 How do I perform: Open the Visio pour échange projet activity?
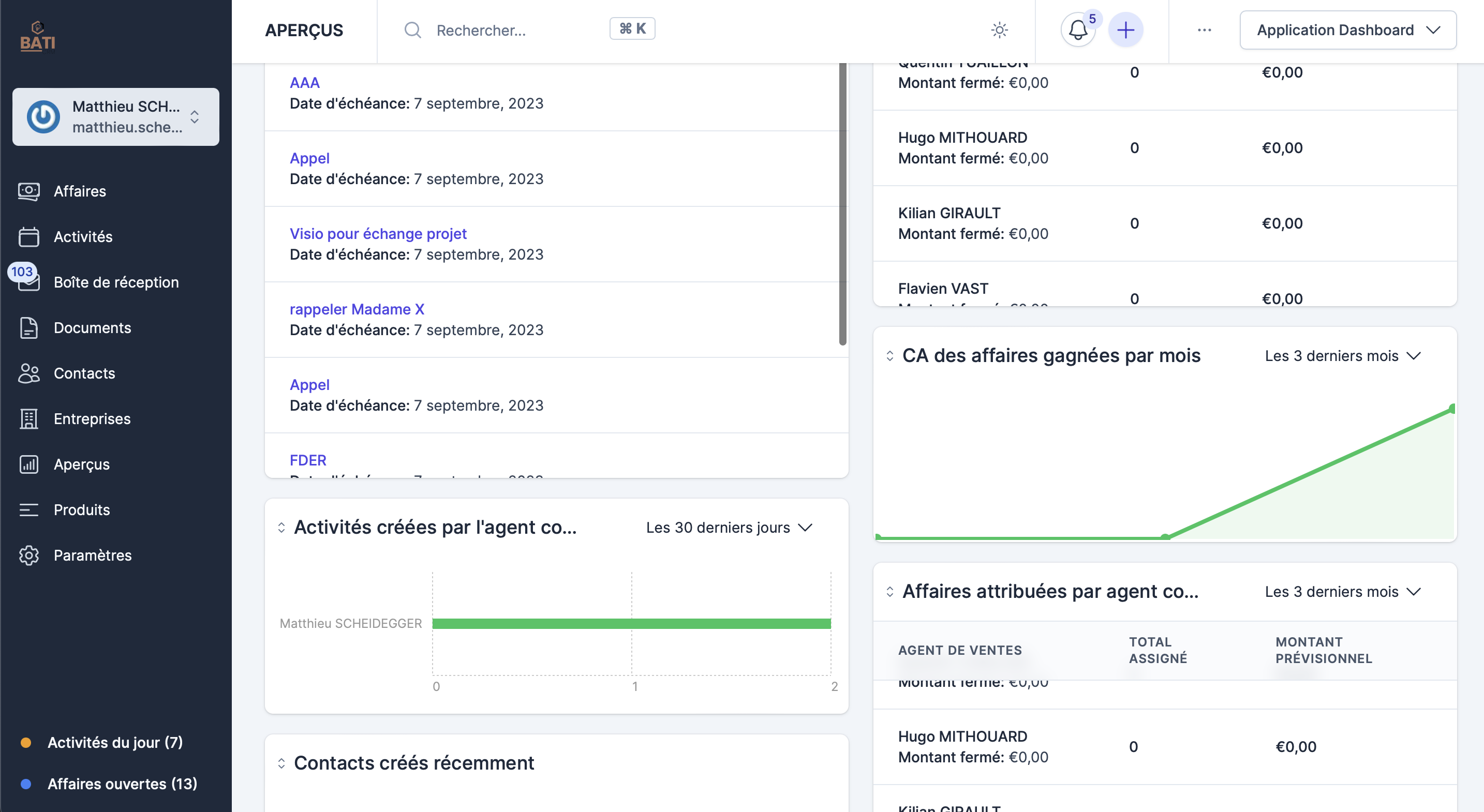click(x=377, y=234)
